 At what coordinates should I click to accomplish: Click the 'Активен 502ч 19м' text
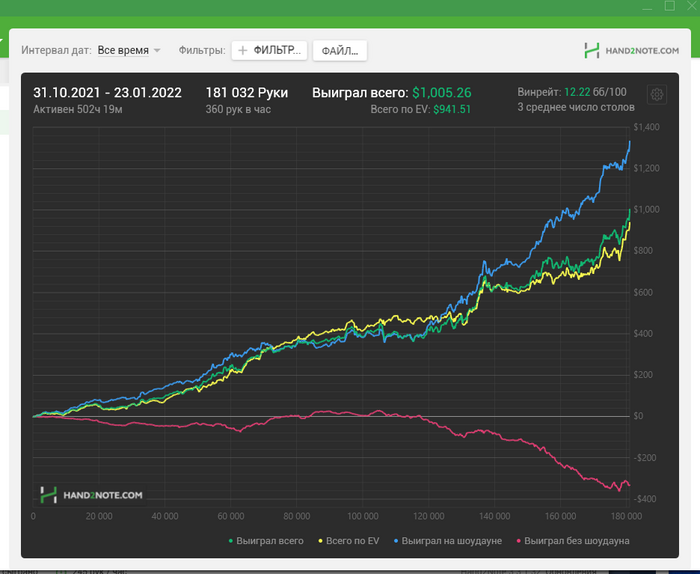pos(78,109)
